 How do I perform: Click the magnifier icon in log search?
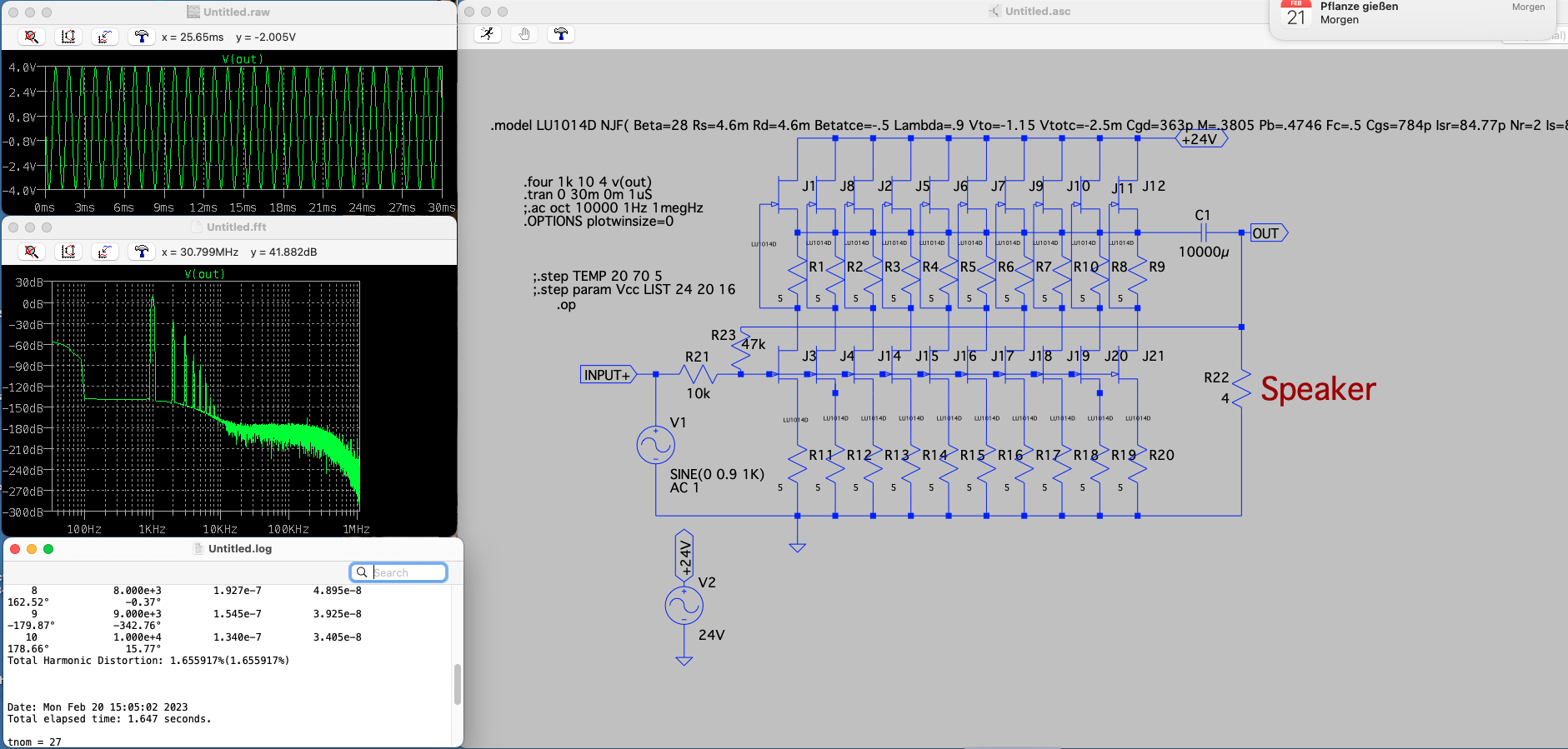(362, 572)
